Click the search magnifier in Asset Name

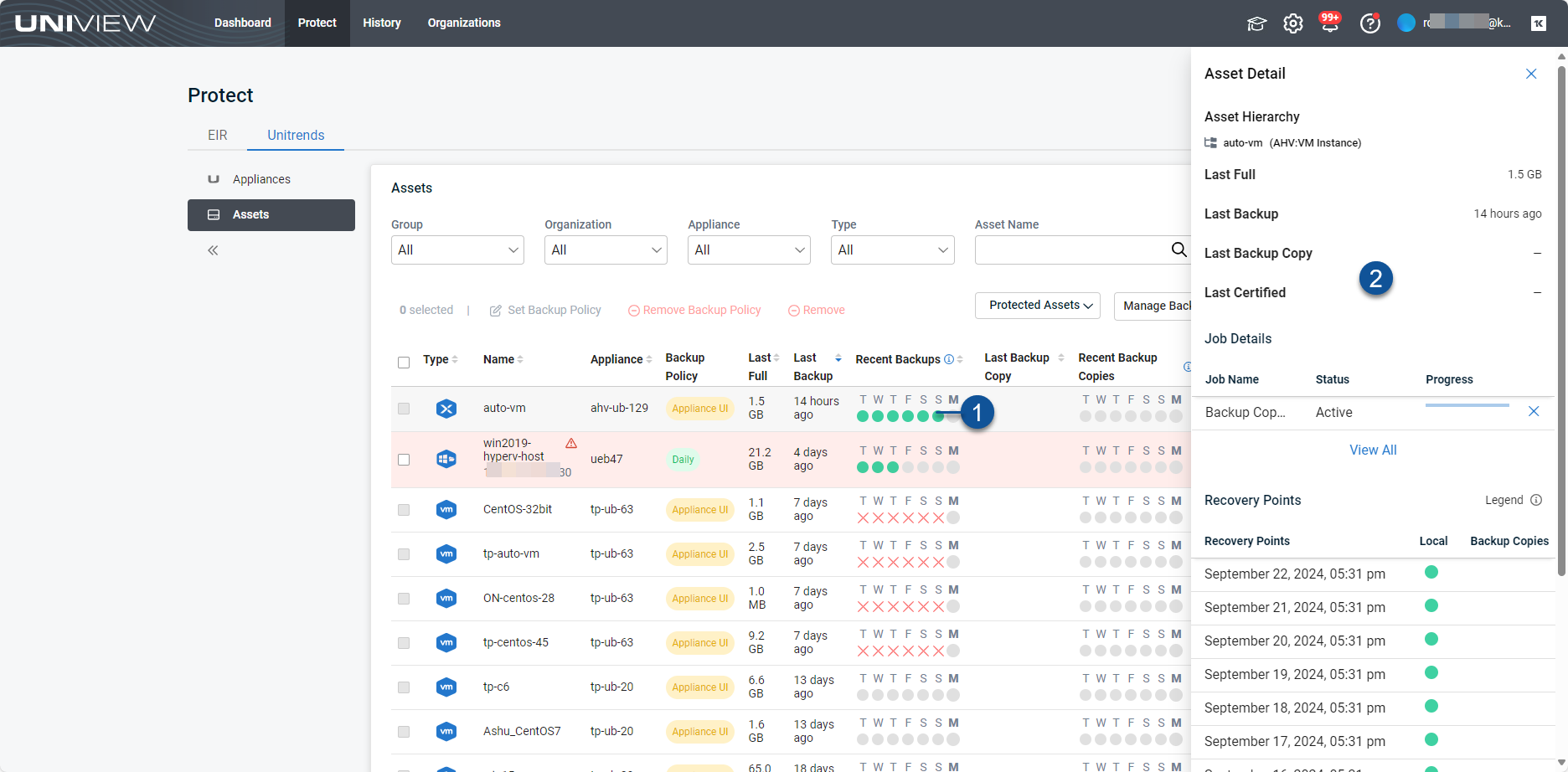click(x=1179, y=250)
